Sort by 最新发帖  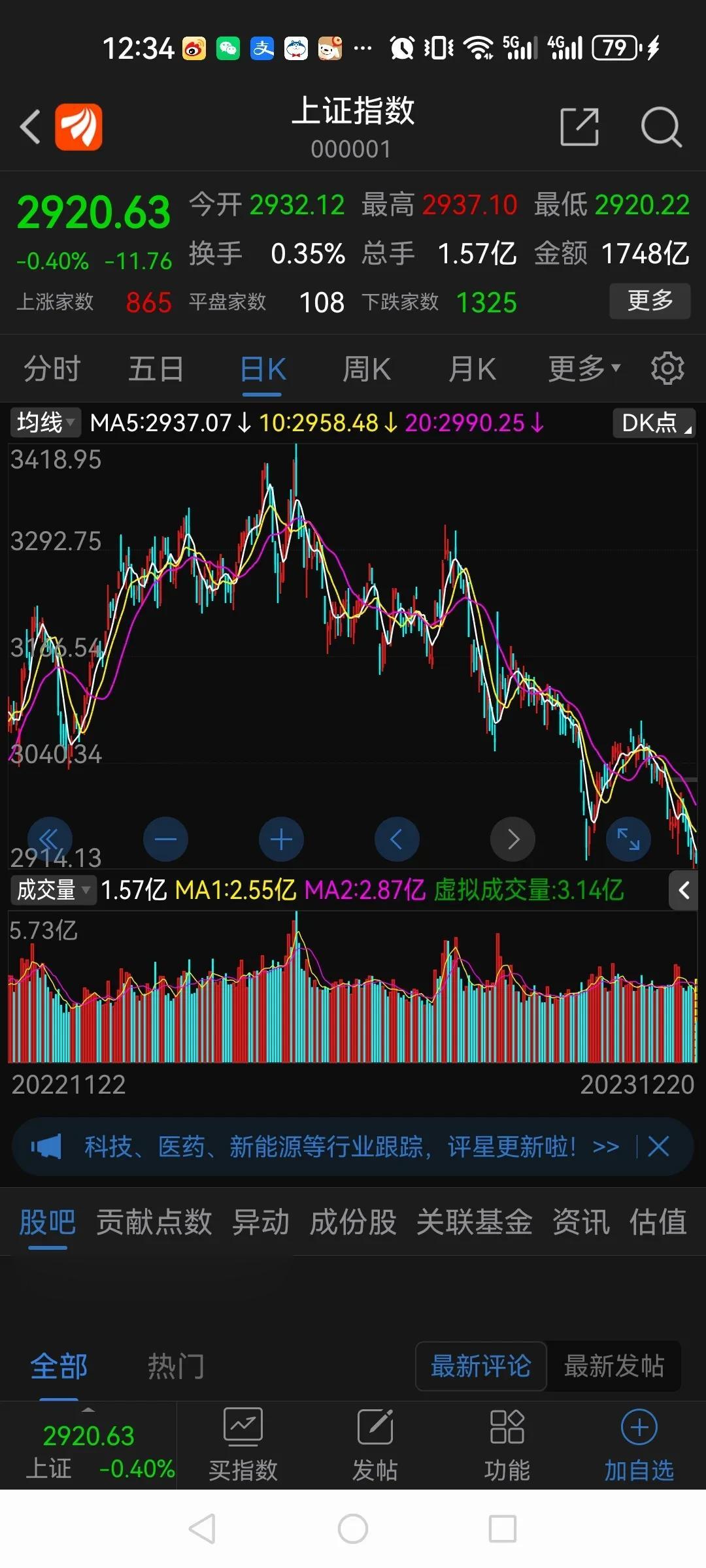click(614, 1366)
